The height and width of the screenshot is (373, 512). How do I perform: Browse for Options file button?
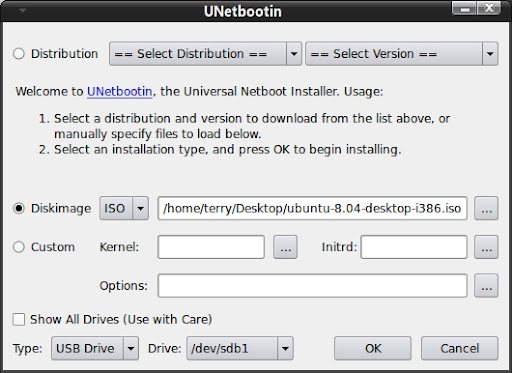[x=486, y=286]
